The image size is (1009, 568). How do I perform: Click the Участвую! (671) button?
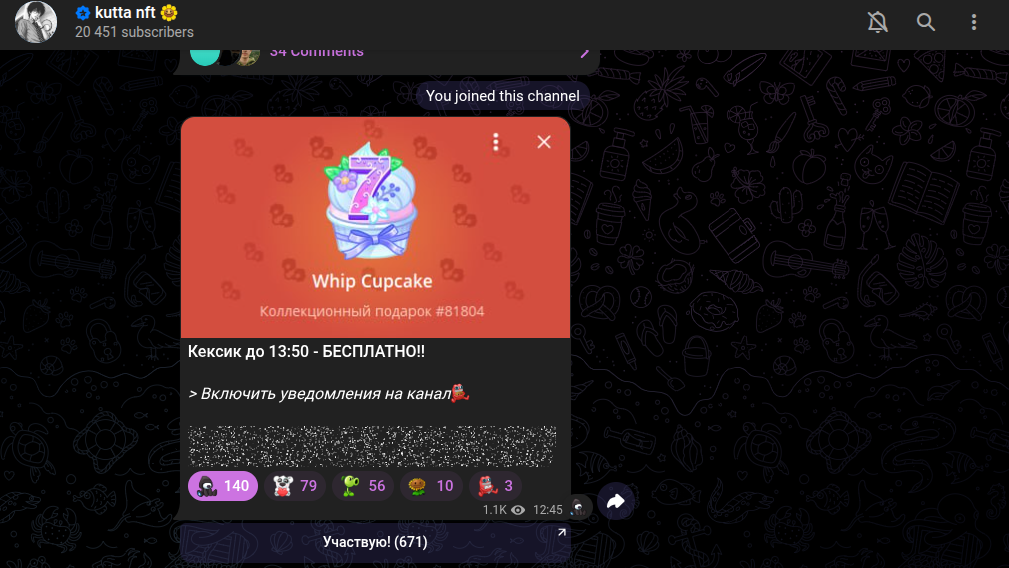tap(375, 542)
